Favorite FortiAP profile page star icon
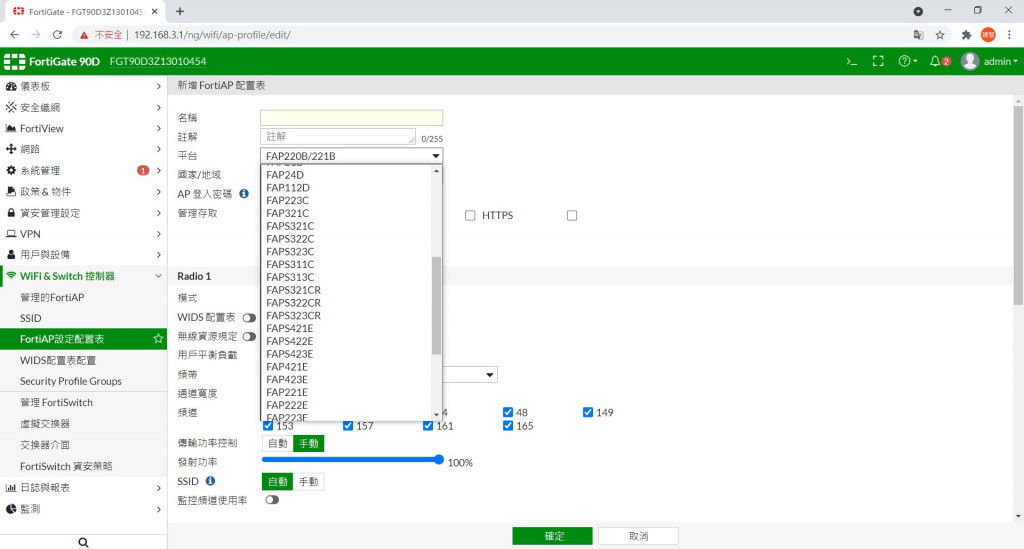The height and width of the screenshot is (549, 1024). click(x=158, y=339)
